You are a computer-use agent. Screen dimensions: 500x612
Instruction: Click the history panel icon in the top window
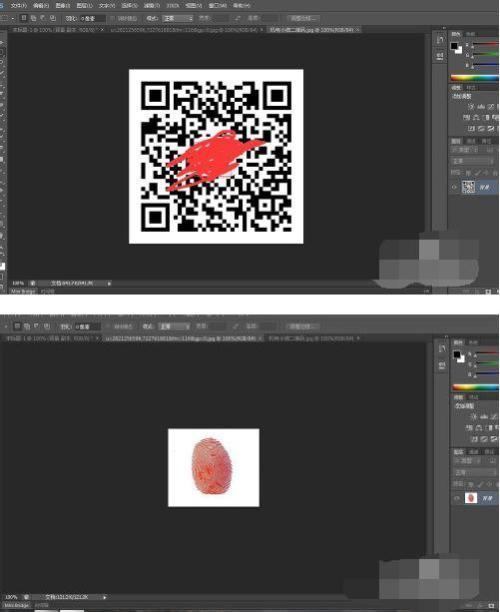pyautogui.click(x=440, y=40)
